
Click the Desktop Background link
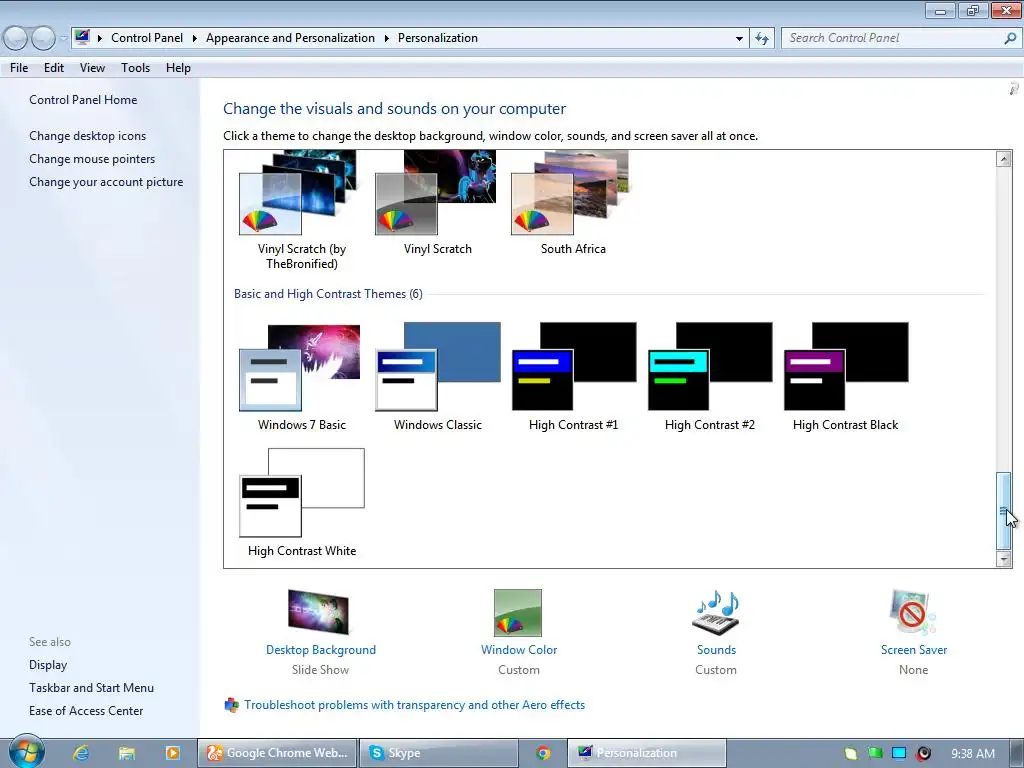[321, 650]
